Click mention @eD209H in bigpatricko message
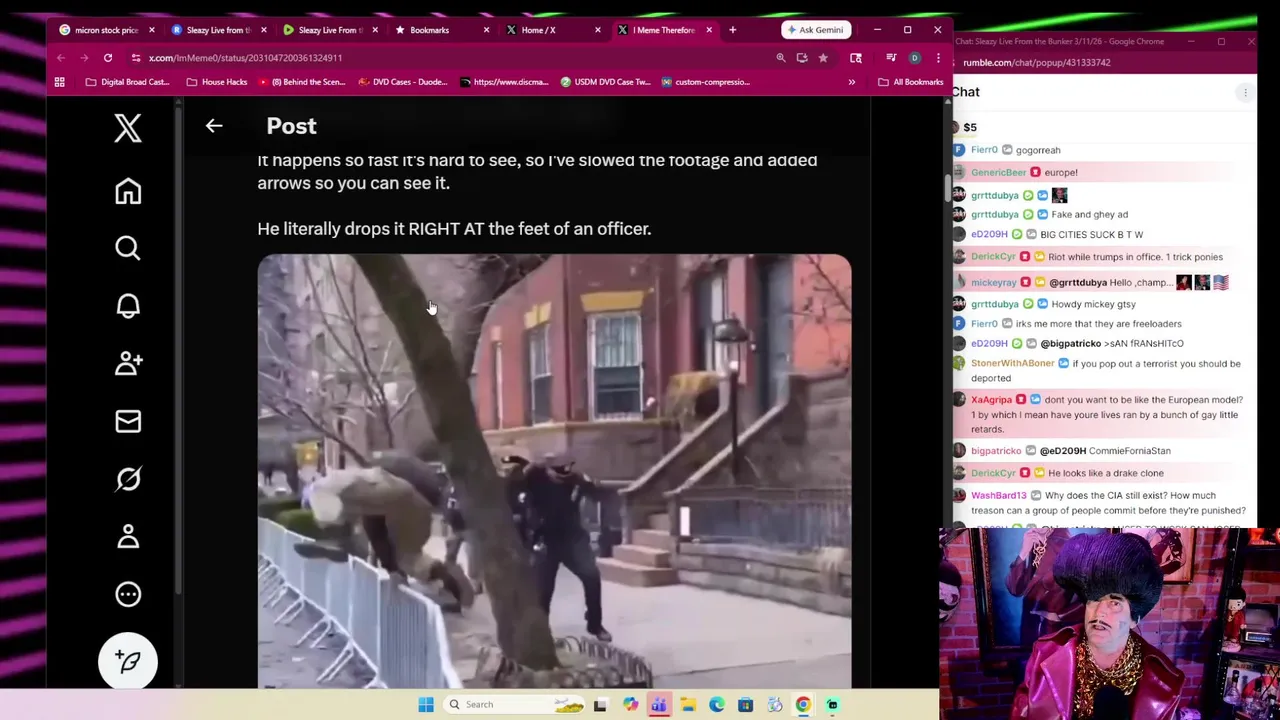 [1063, 451]
